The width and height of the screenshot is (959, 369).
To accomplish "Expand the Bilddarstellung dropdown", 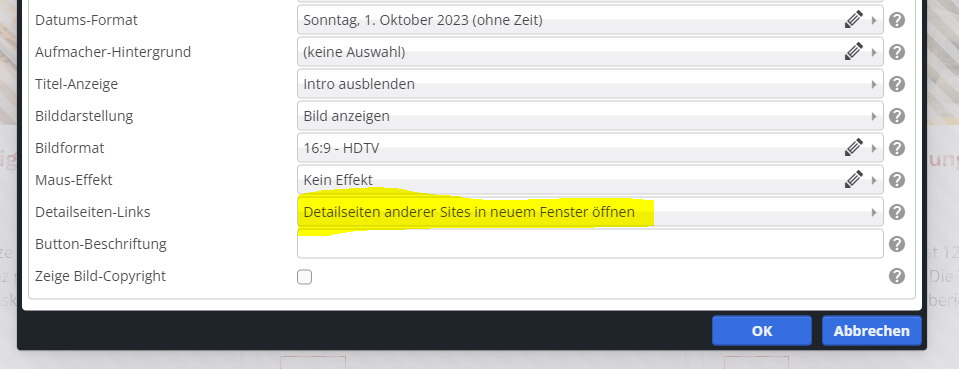I will pos(590,116).
